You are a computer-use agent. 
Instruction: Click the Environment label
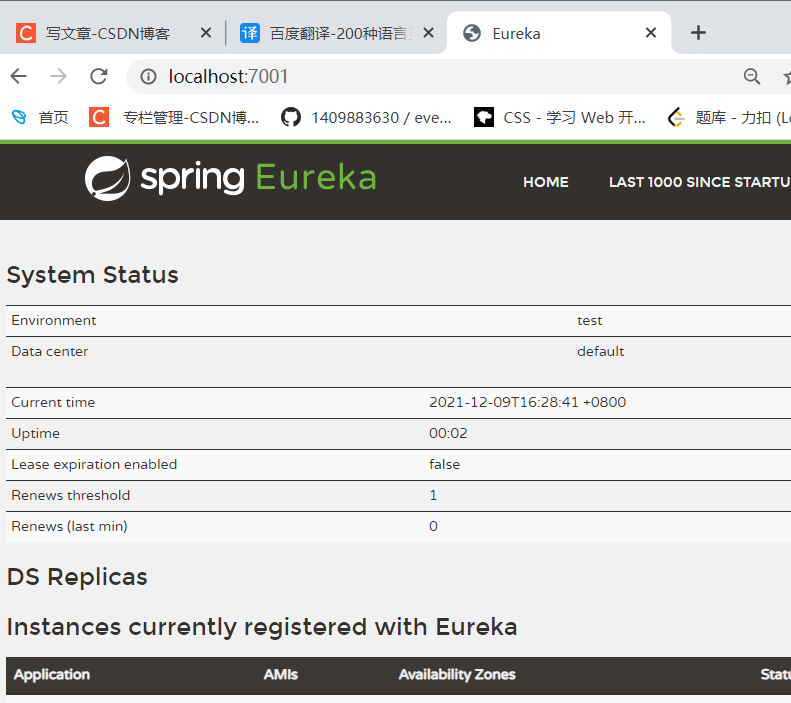coord(54,321)
